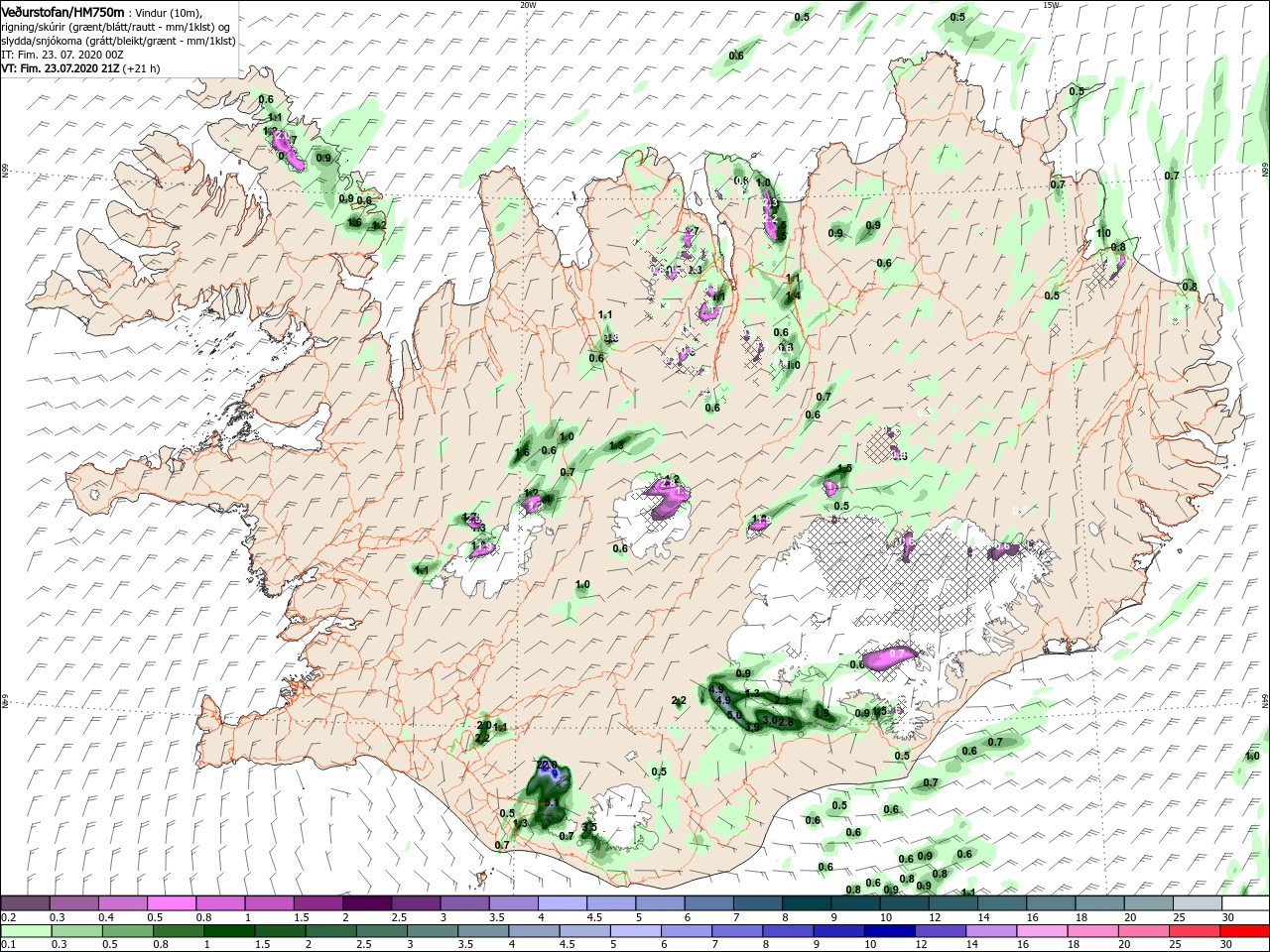Click the 1.9 precipitation value on the map
The height and width of the screenshot is (952, 1270).
point(822,712)
